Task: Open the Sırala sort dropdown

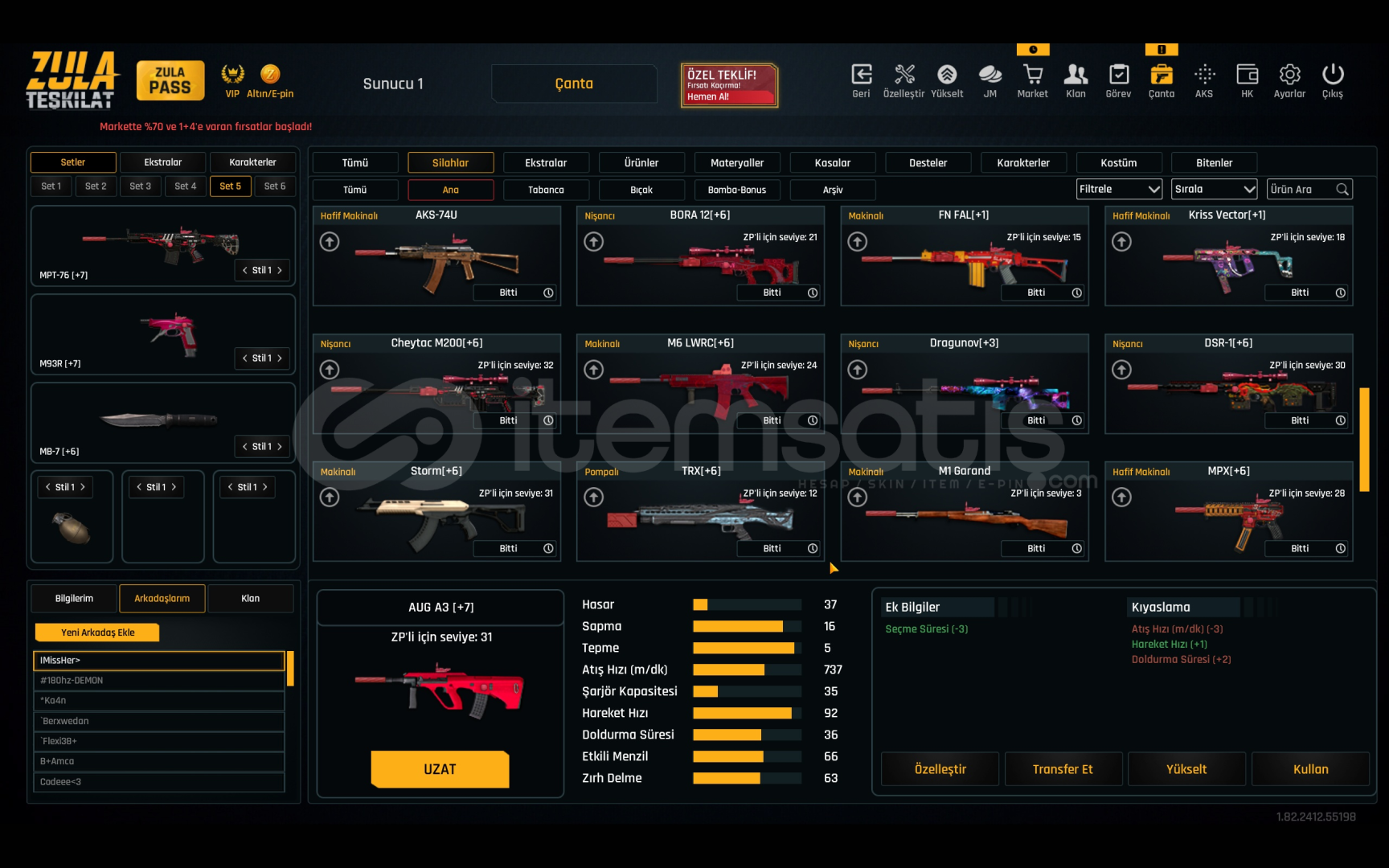Action: [x=1215, y=189]
